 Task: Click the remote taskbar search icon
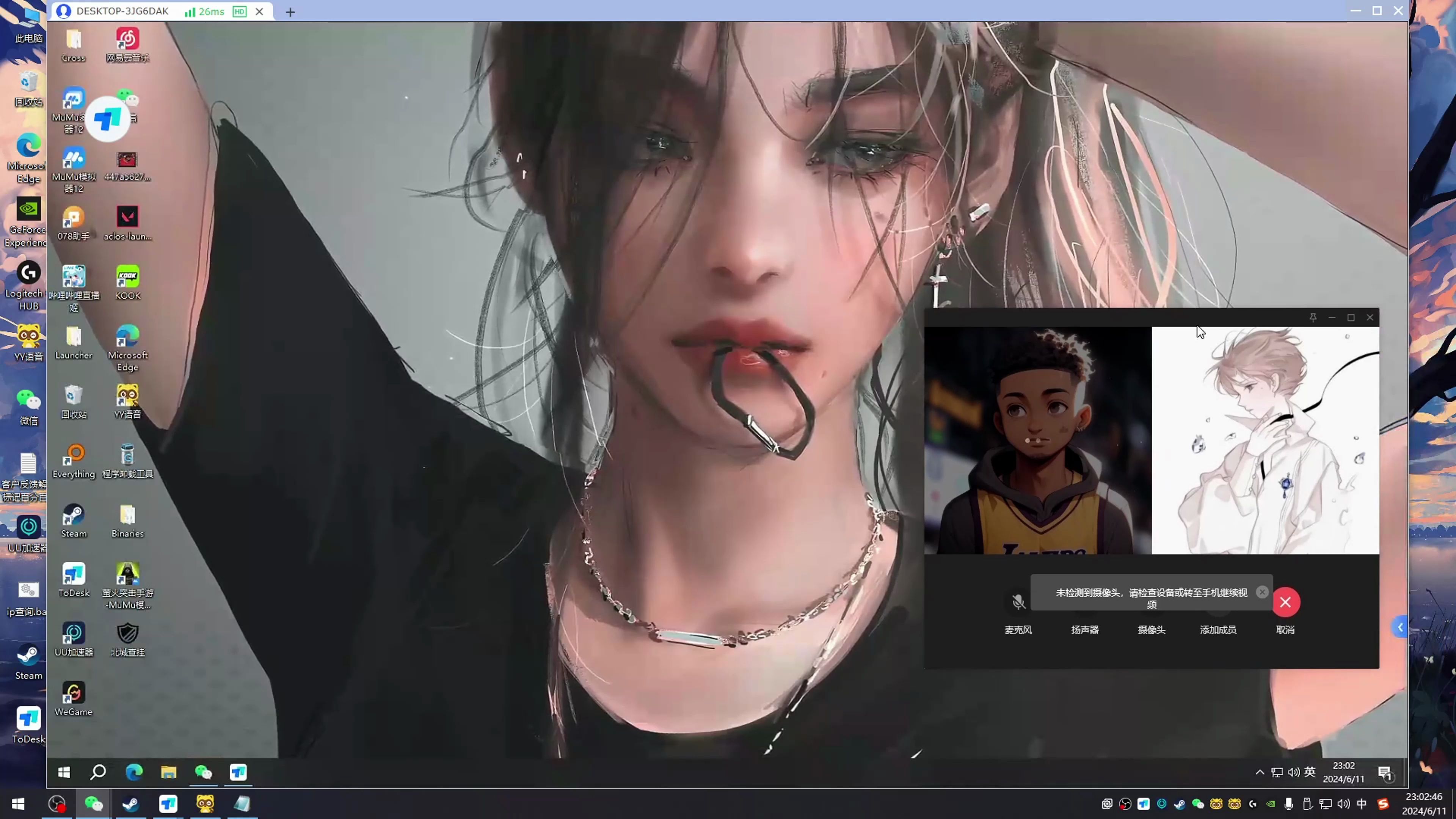98,772
